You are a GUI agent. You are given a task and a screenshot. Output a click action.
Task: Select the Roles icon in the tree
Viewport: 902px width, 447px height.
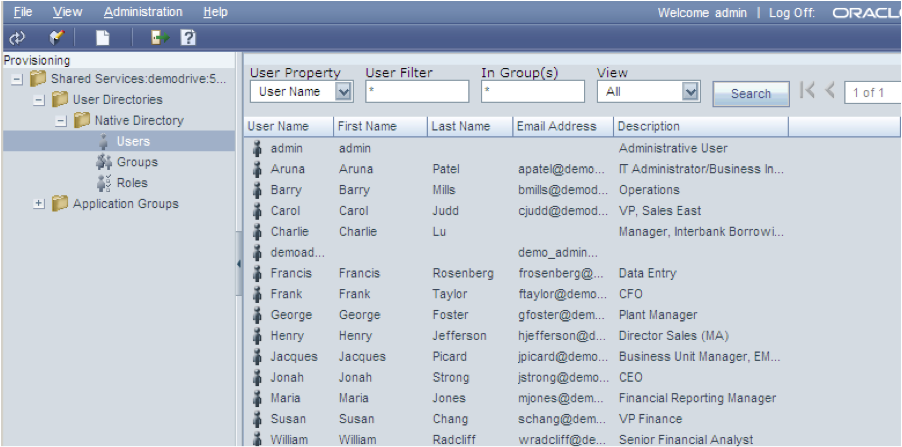coord(104,183)
